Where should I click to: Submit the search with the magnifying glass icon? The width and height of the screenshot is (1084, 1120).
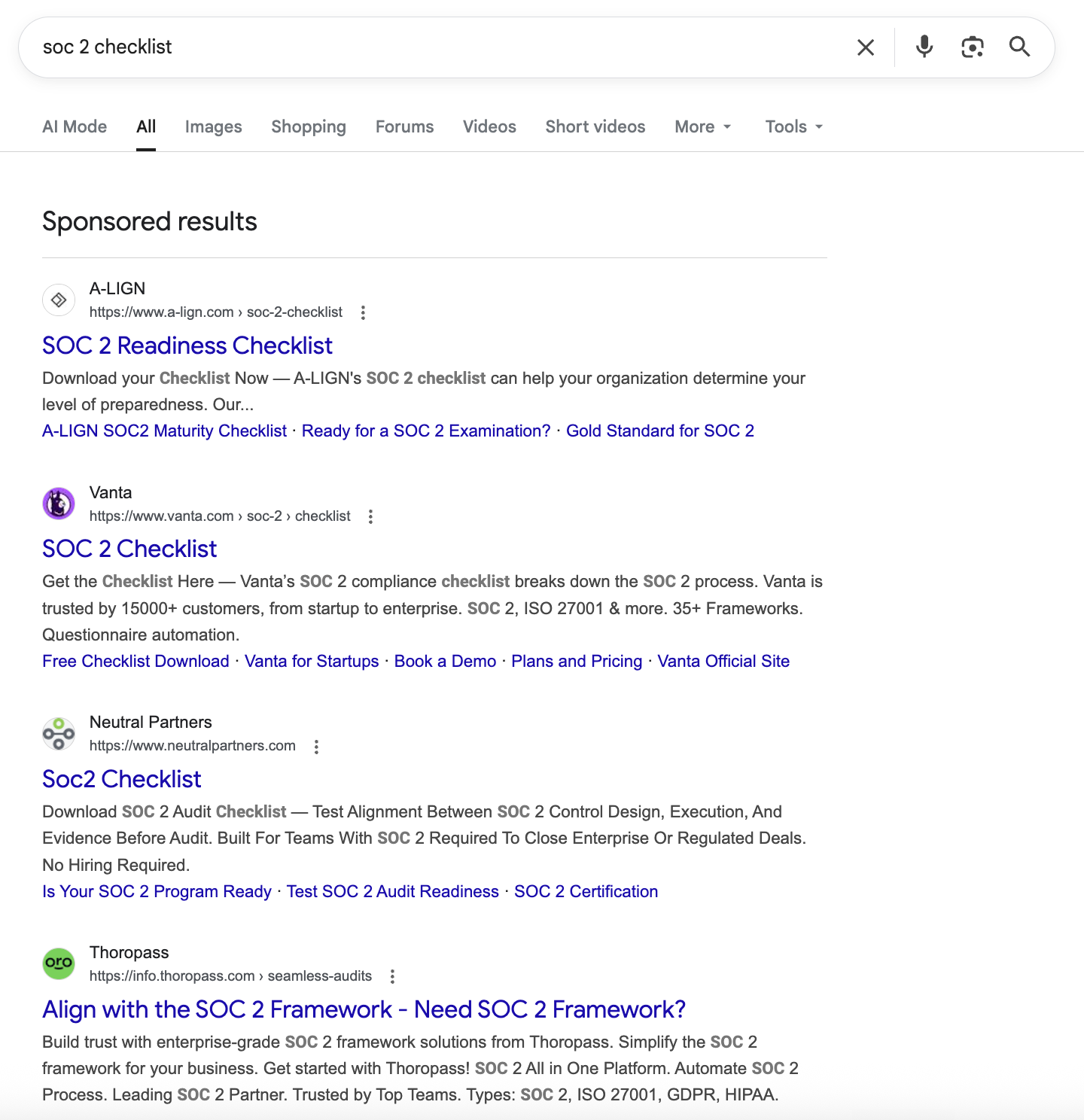[x=1020, y=47]
